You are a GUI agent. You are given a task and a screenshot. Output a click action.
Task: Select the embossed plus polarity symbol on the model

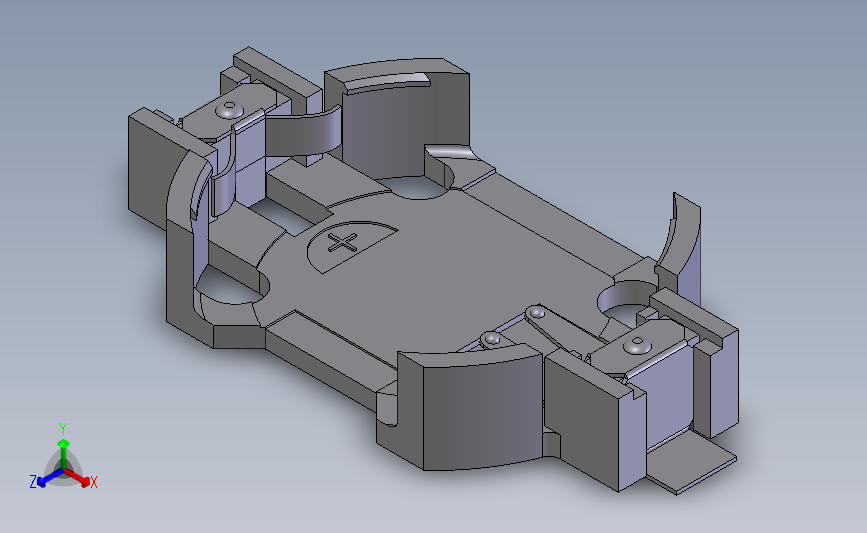click(x=342, y=242)
